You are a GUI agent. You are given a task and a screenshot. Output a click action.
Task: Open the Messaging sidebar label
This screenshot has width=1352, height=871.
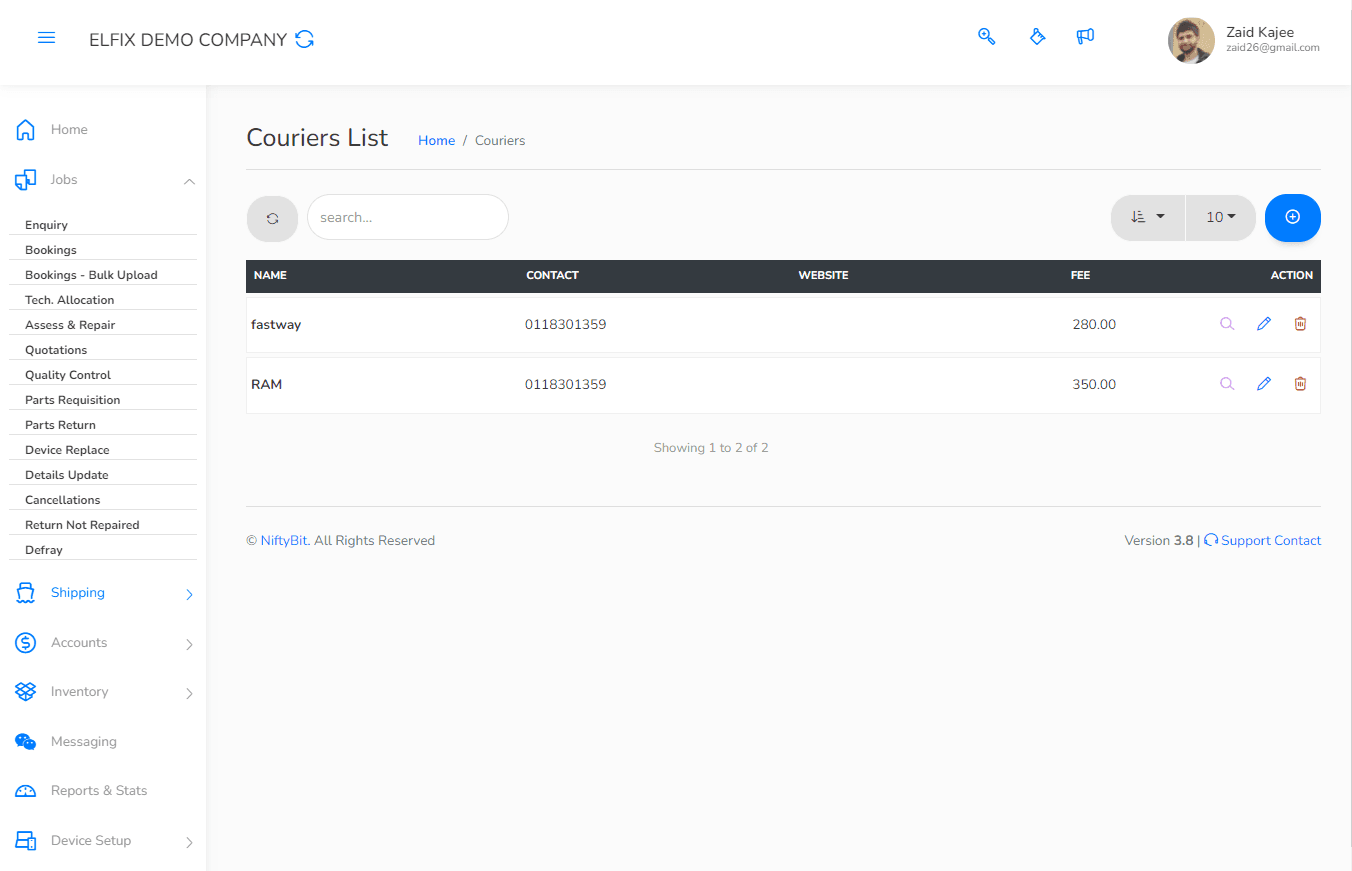coord(84,742)
